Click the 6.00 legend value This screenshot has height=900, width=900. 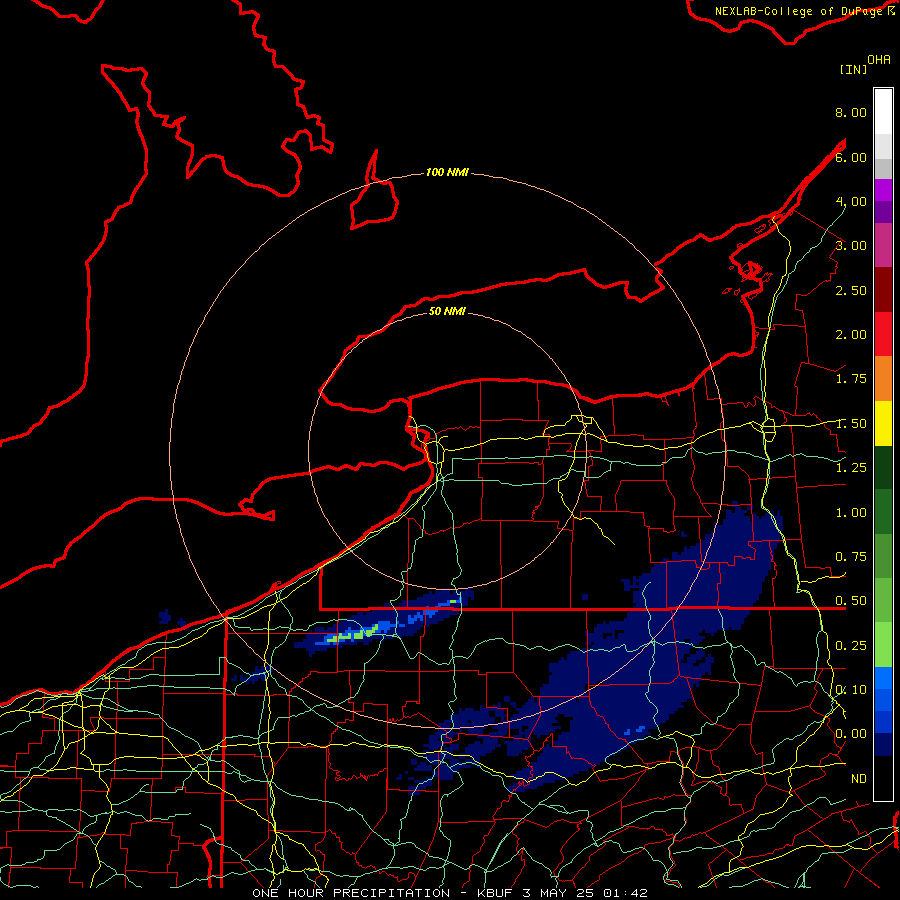[851, 157]
